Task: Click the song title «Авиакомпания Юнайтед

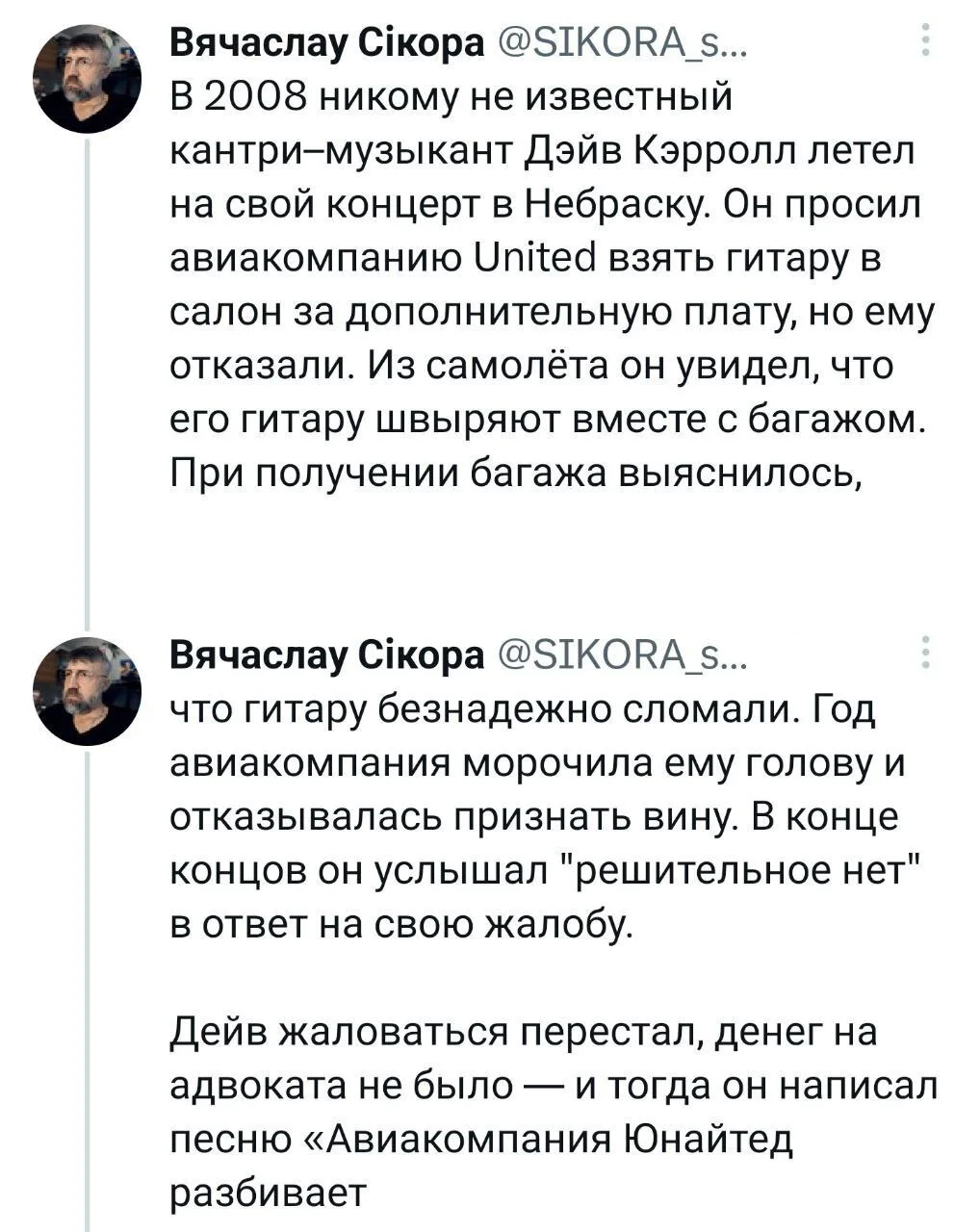Action: pyautogui.click(x=560, y=1139)
